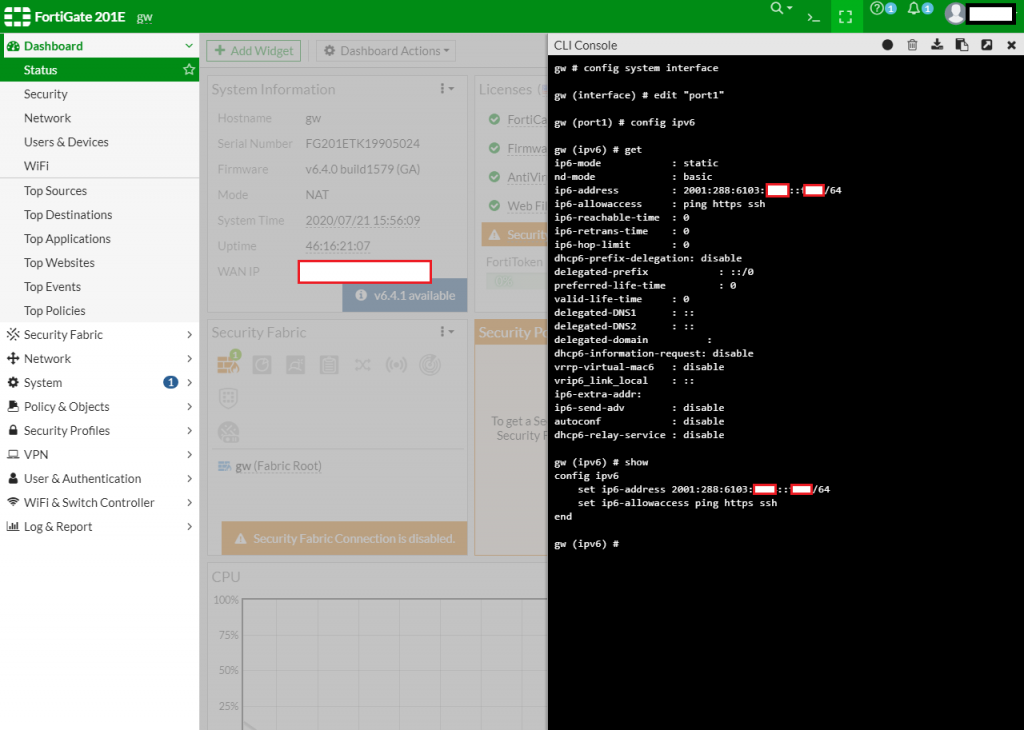This screenshot has width=1024, height=730.
Task: Expand the VPN menu
Action: point(99,454)
